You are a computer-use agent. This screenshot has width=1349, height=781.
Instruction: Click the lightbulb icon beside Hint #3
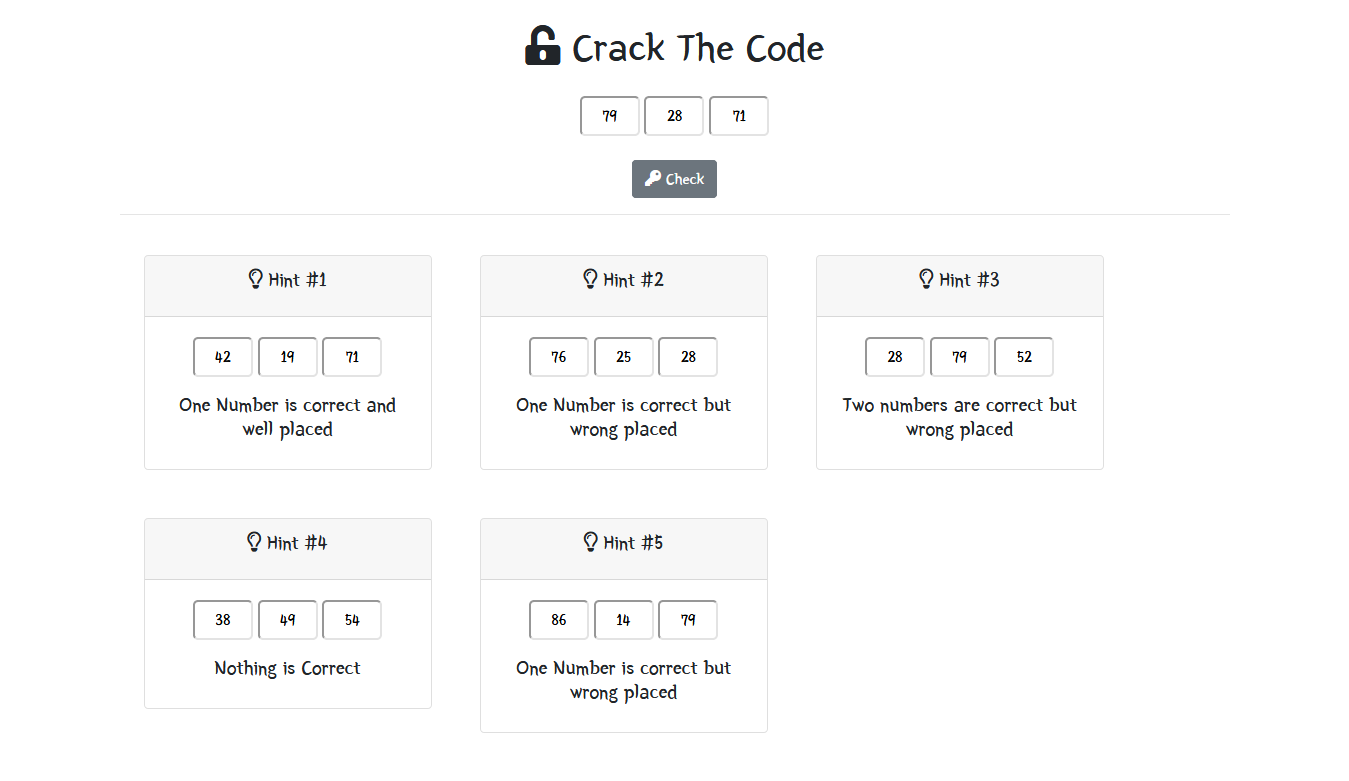click(926, 279)
